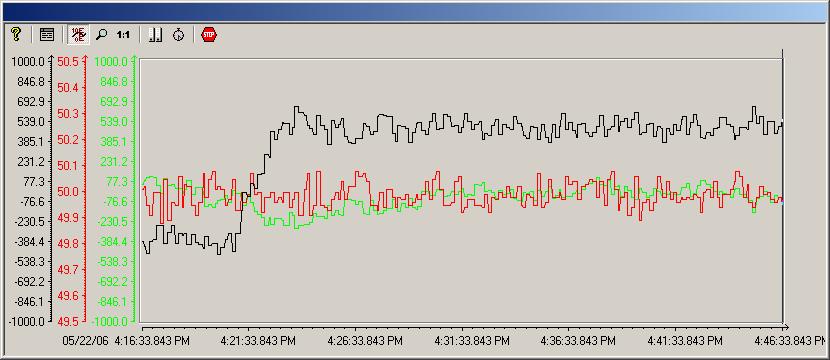Click the red axis value 49.8
The width and height of the screenshot is (830, 360).
tap(68, 244)
